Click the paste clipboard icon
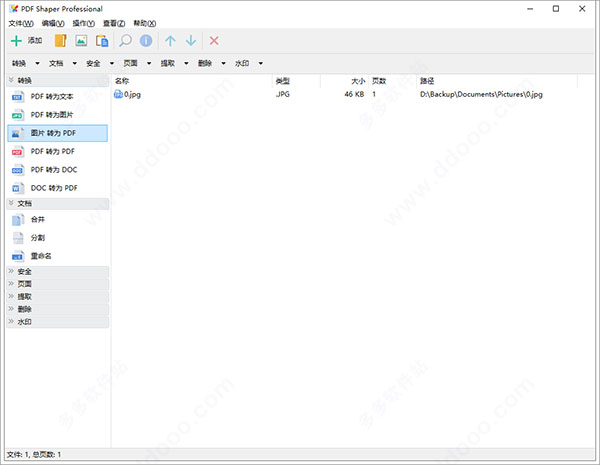The width and height of the screenshot is (600, 465). [x=102, y=41]
